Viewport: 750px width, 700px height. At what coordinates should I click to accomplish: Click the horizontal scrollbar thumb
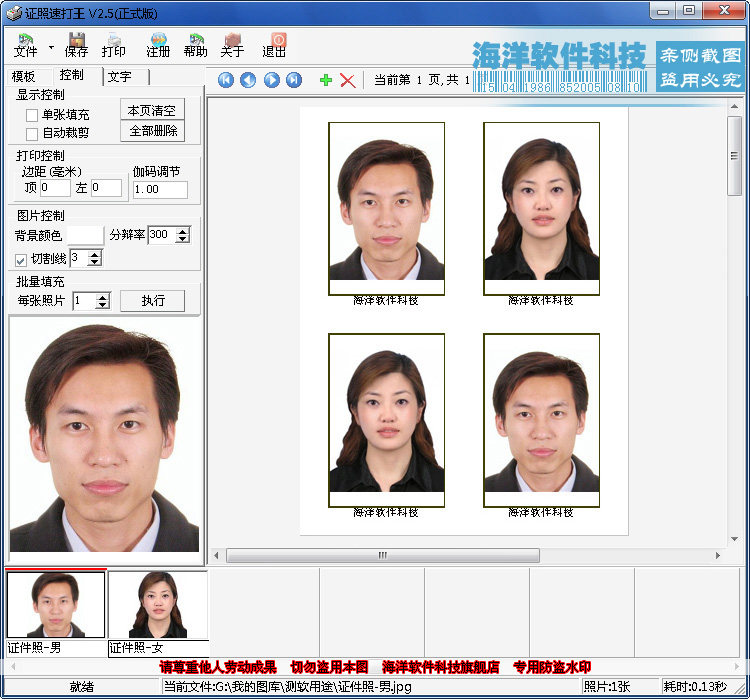coord(383,556)
